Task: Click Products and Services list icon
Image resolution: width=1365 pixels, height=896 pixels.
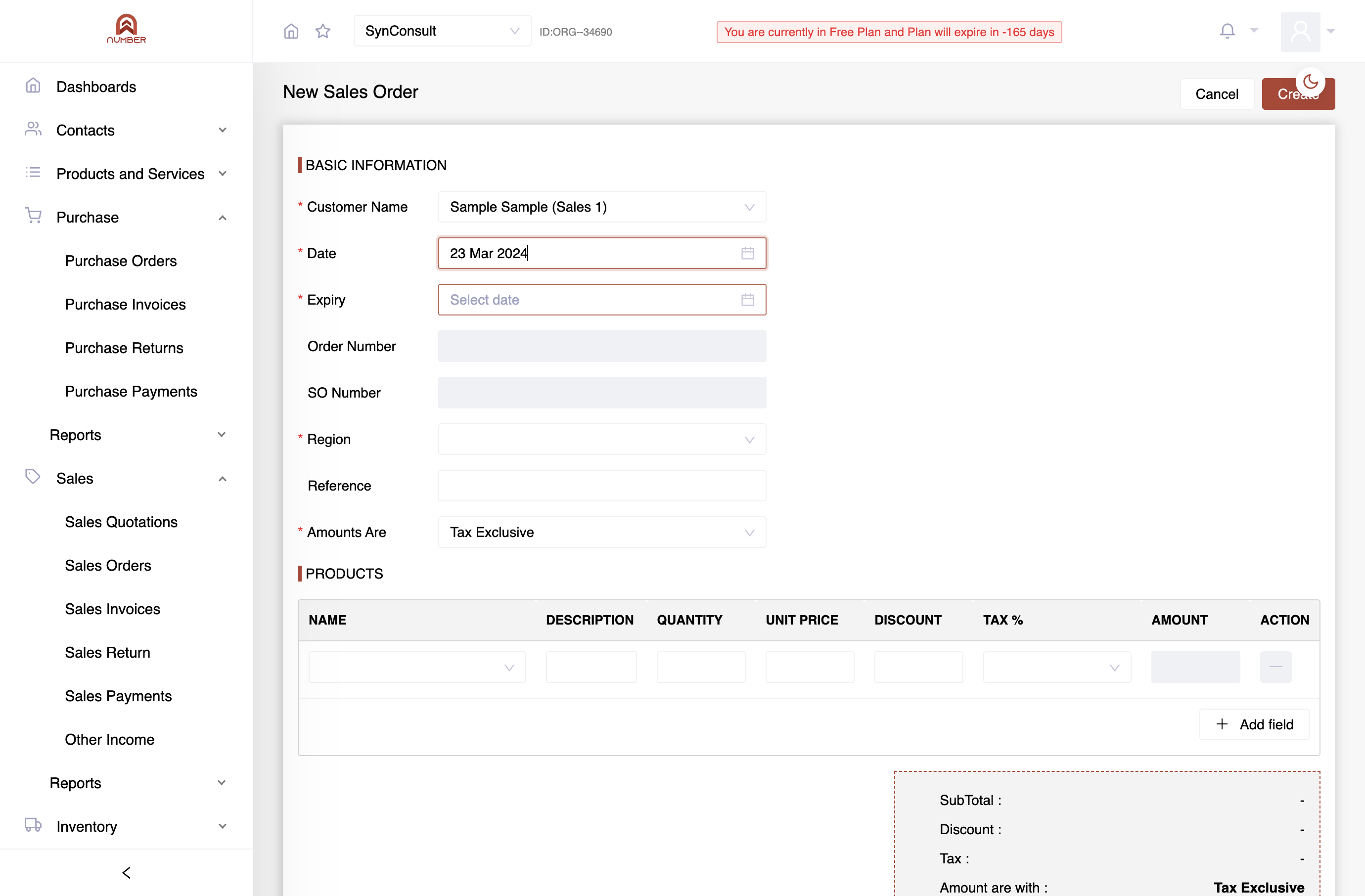Action: (x=33, y=173)
